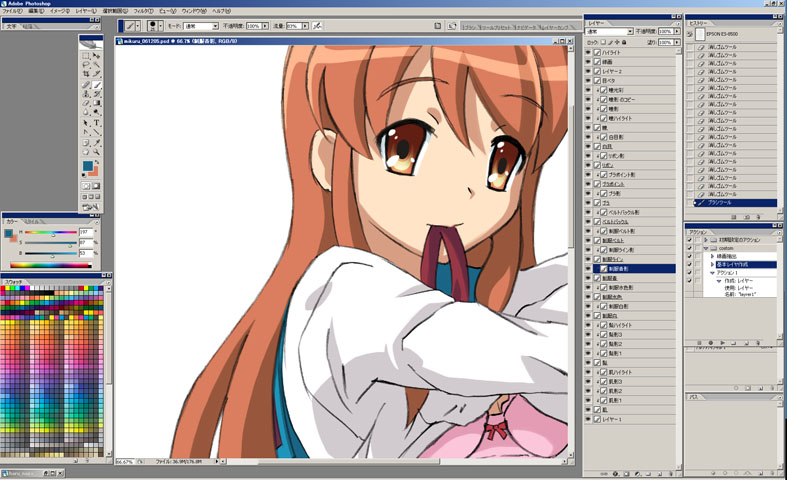The image size is (787, 480).
Task: Click the background color swatch in toolbox
Action: pyautogui.click(x=94, y=172)
